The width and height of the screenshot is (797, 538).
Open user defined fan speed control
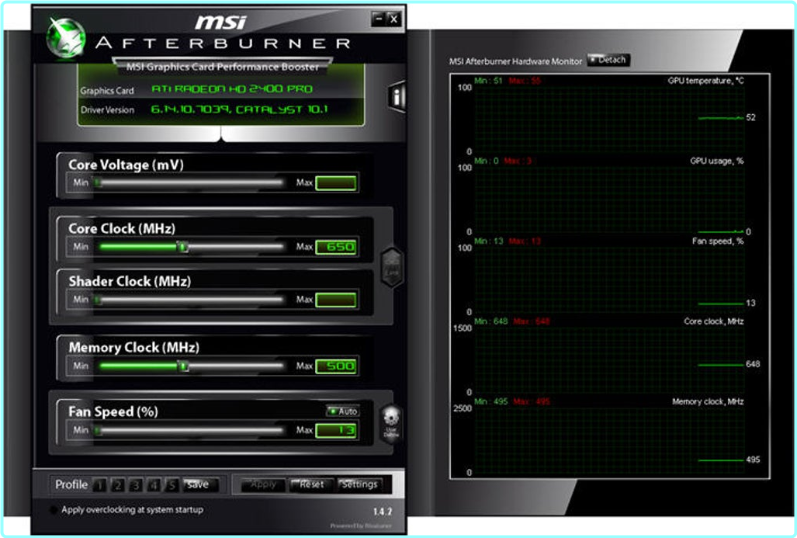[x=391, y=423]
